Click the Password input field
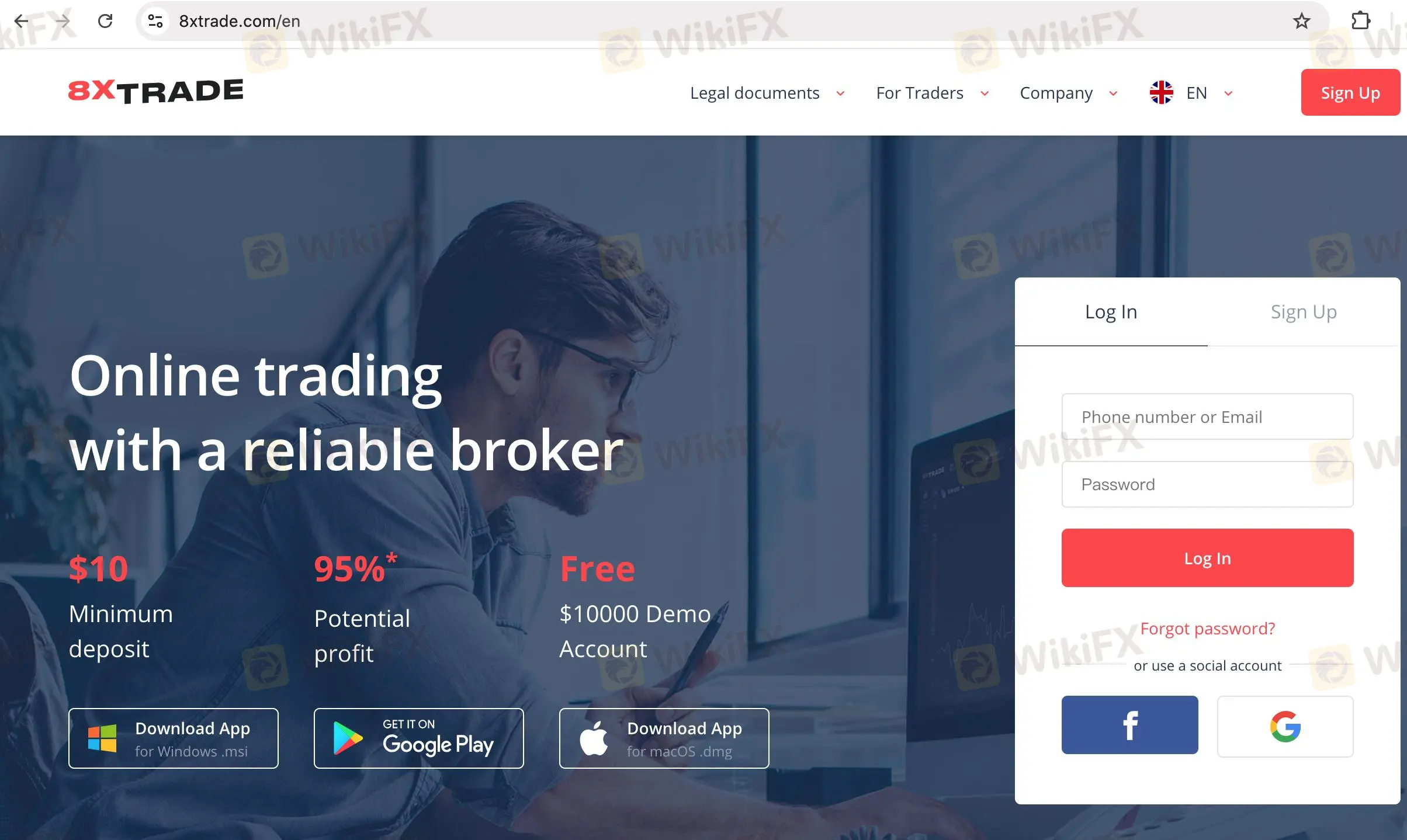1407x840 pixels. point(1207,484)
